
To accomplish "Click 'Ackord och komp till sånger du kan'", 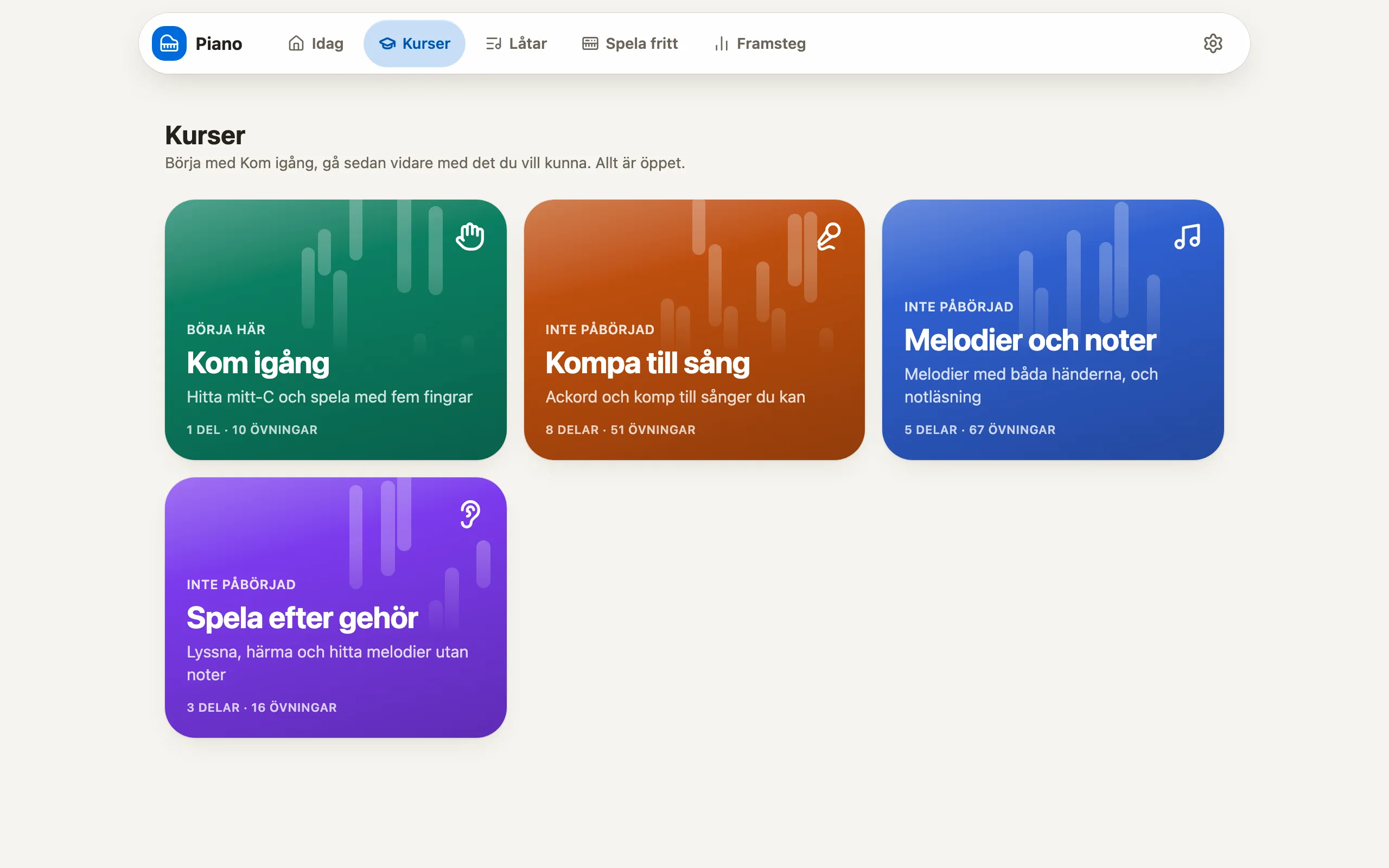I will click(x=675, y=397).
